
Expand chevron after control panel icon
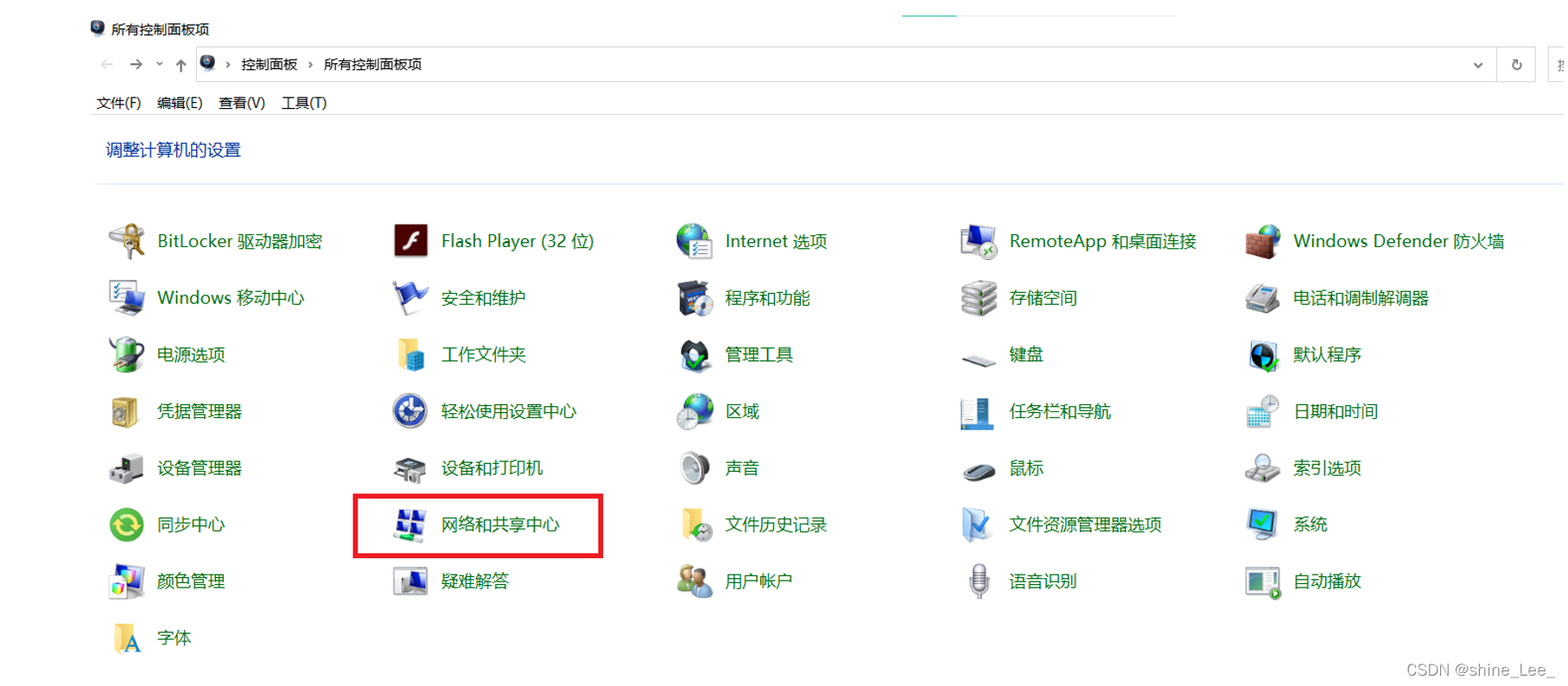(x=228, y=65)
